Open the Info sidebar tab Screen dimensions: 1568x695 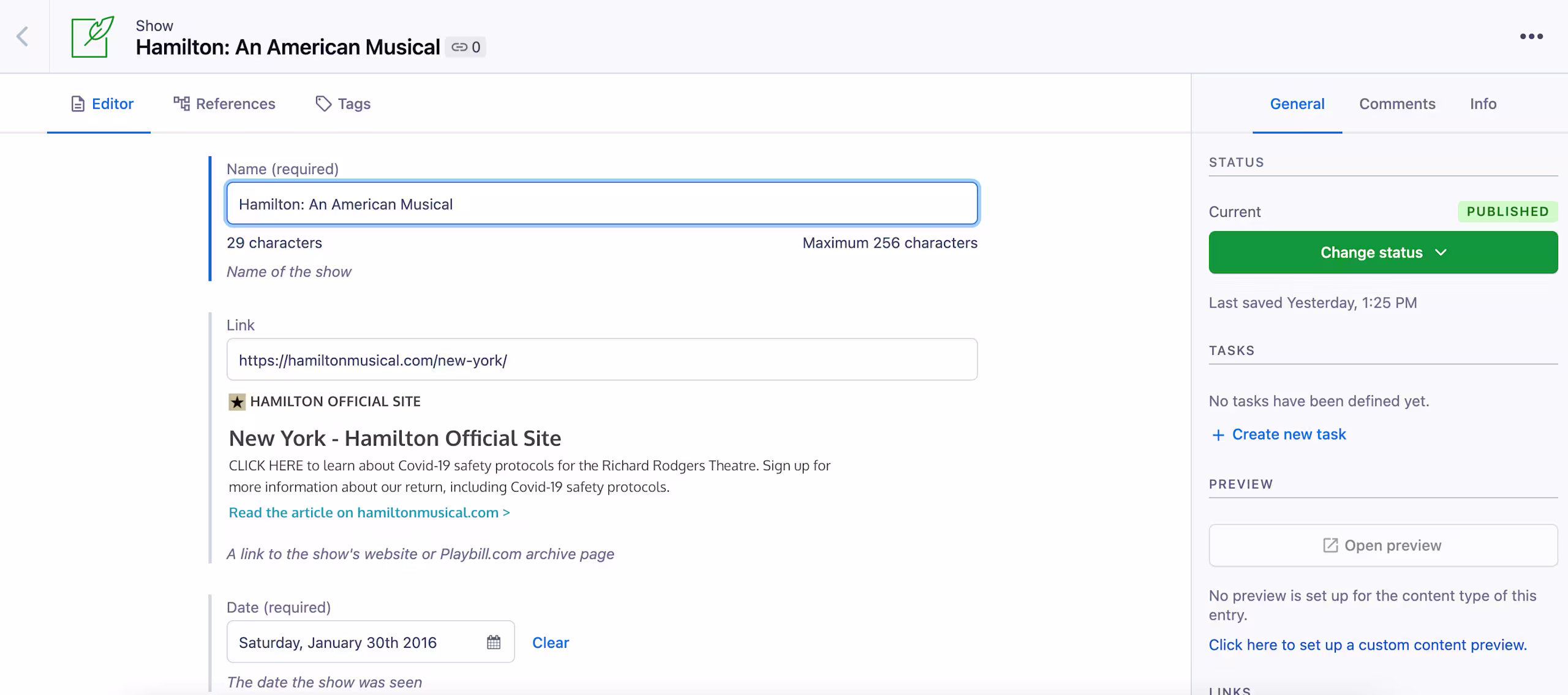pos(1483,104)
